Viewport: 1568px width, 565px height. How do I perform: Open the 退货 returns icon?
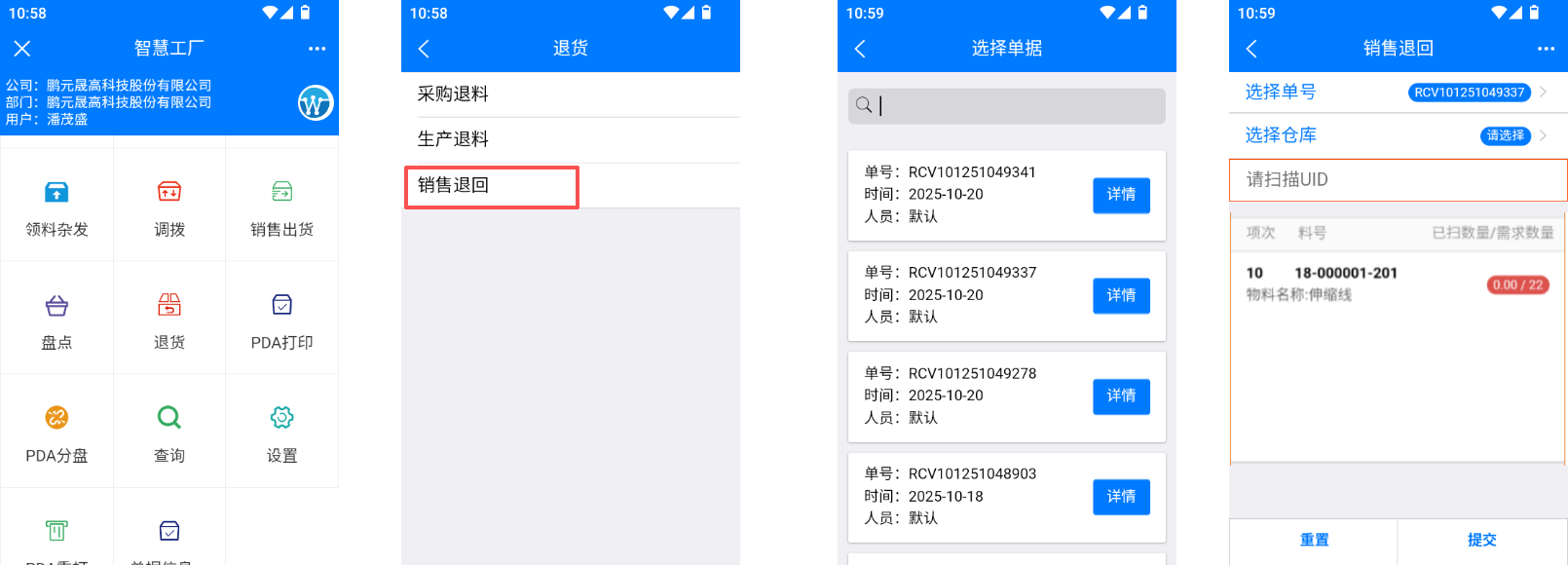pos(169,306)
